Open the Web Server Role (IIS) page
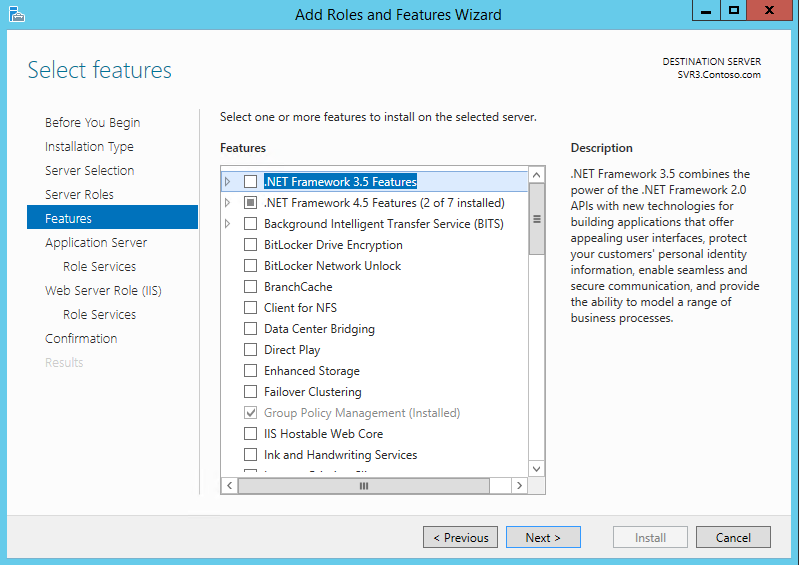This screenshot has height=565, width=799. pyautogui.click(x=103, y=290)
